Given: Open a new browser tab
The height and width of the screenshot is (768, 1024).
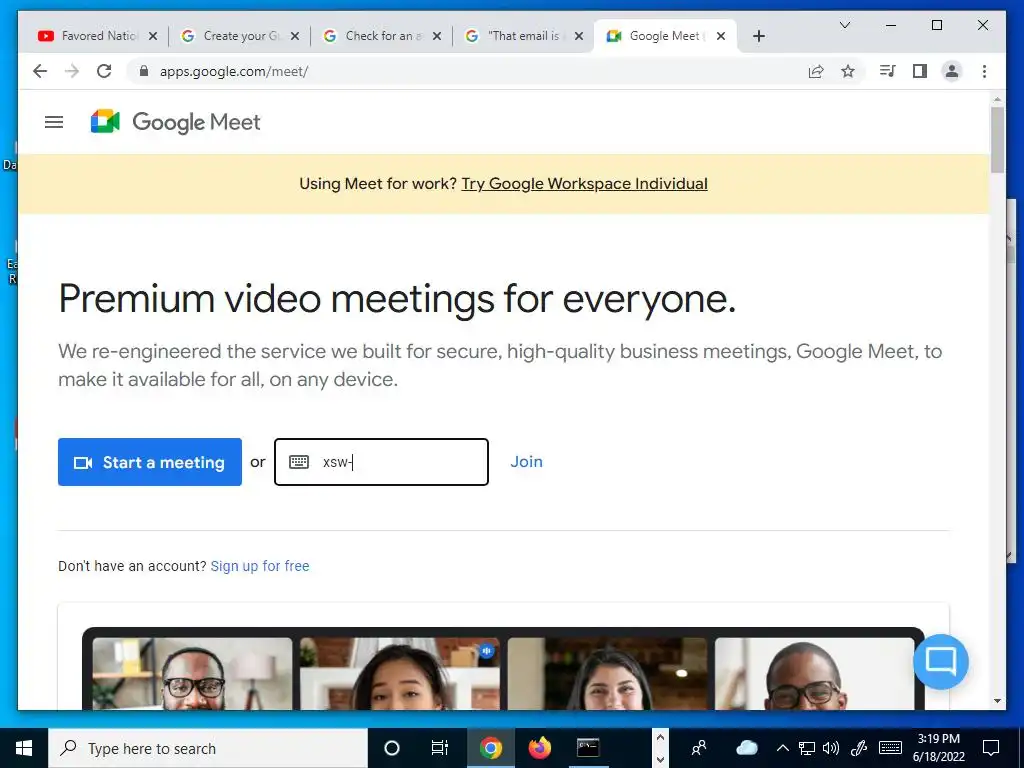Looking at the screenshot, I should pyautogui.click(x=758, y=36).
